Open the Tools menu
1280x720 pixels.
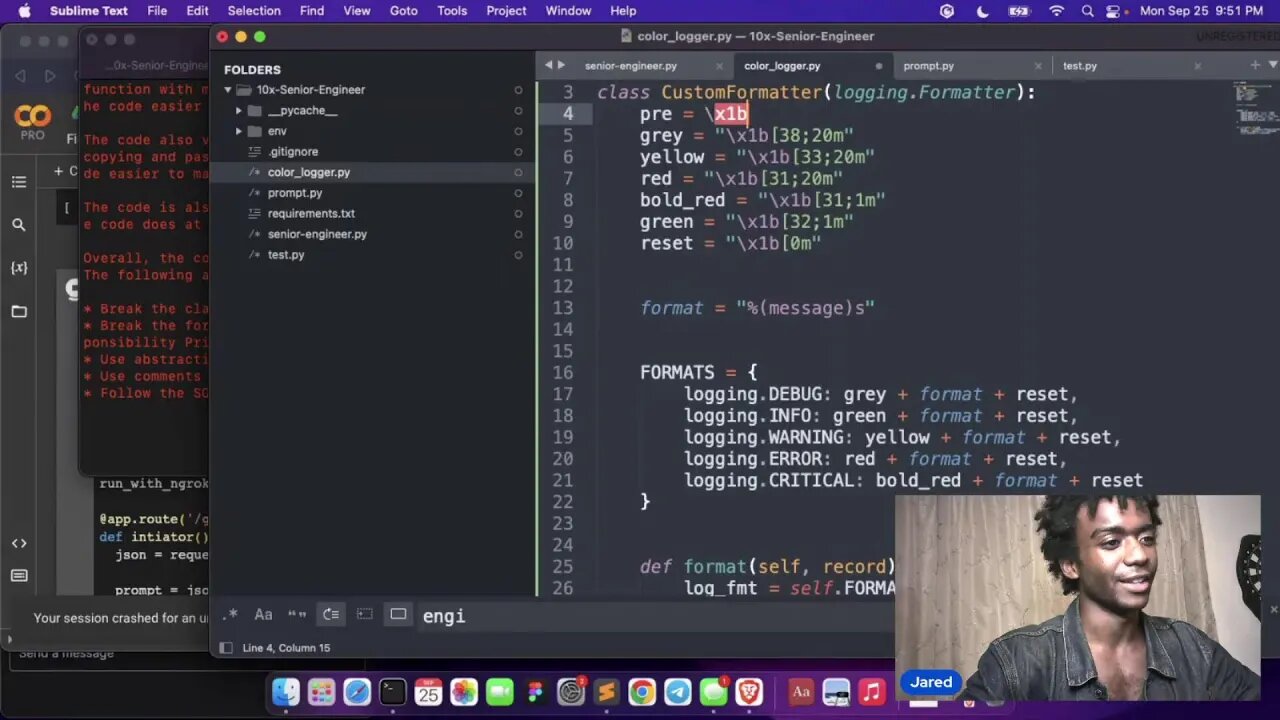click(x=452, y=11)
